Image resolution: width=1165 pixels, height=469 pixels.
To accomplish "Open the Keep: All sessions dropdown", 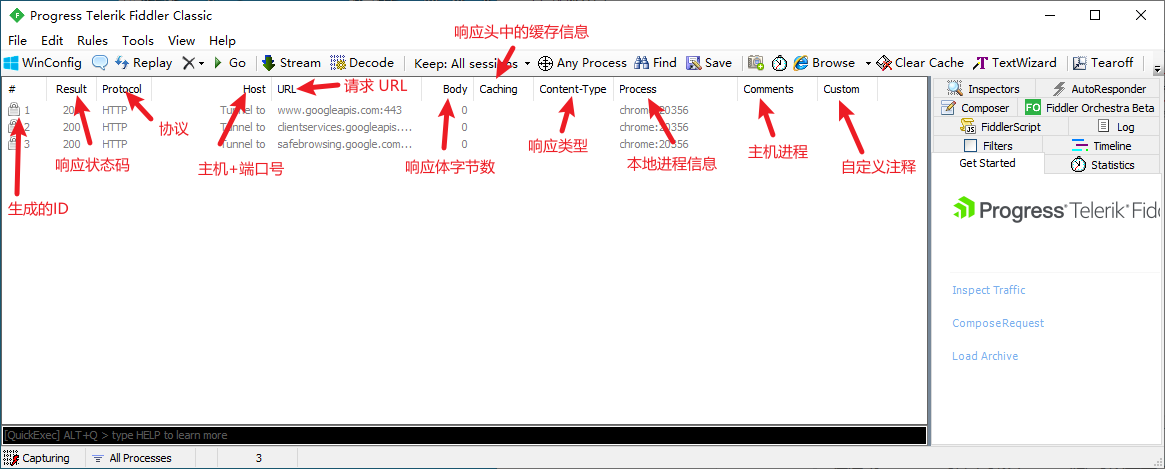I will tap(472, 63).
